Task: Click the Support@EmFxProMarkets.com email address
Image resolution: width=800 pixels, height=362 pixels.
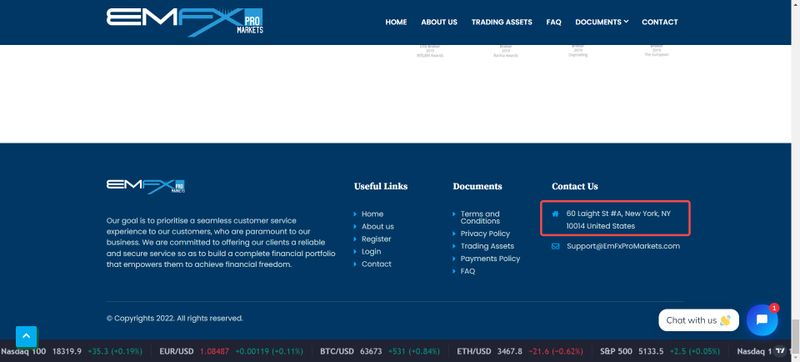Action: 623,246
